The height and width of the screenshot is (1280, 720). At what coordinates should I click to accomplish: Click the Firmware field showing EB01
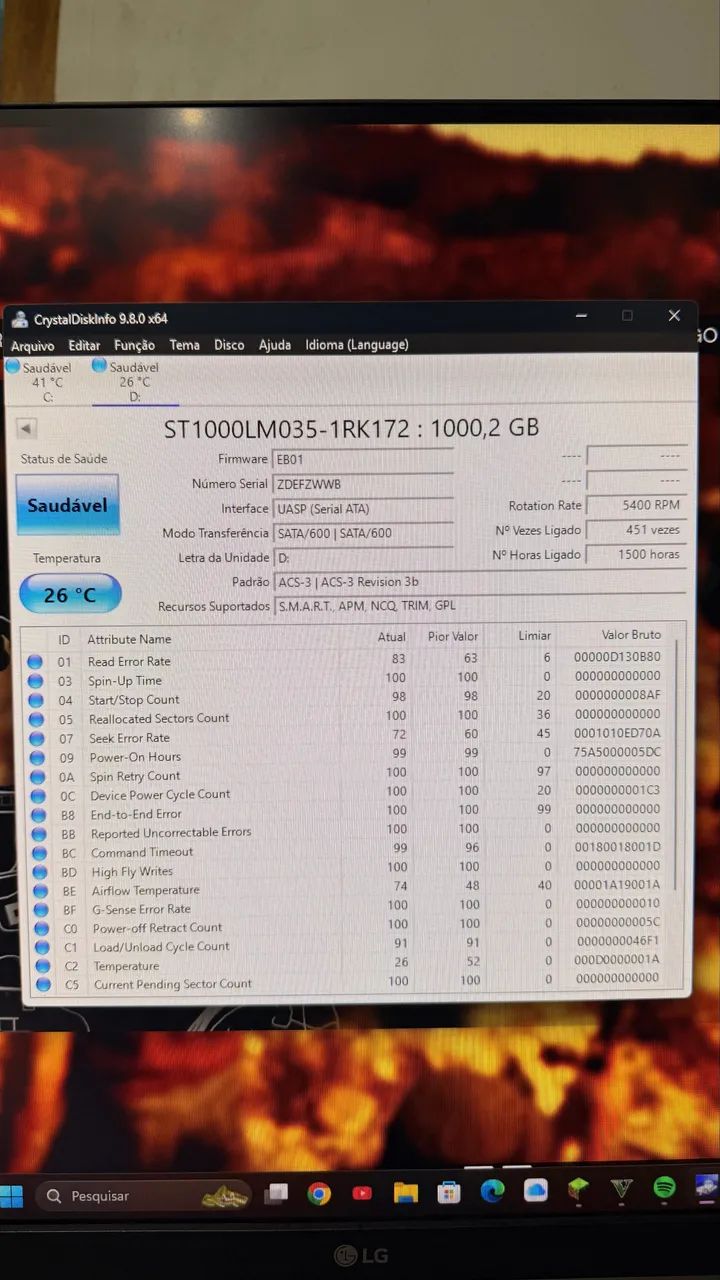pos(363,459)
